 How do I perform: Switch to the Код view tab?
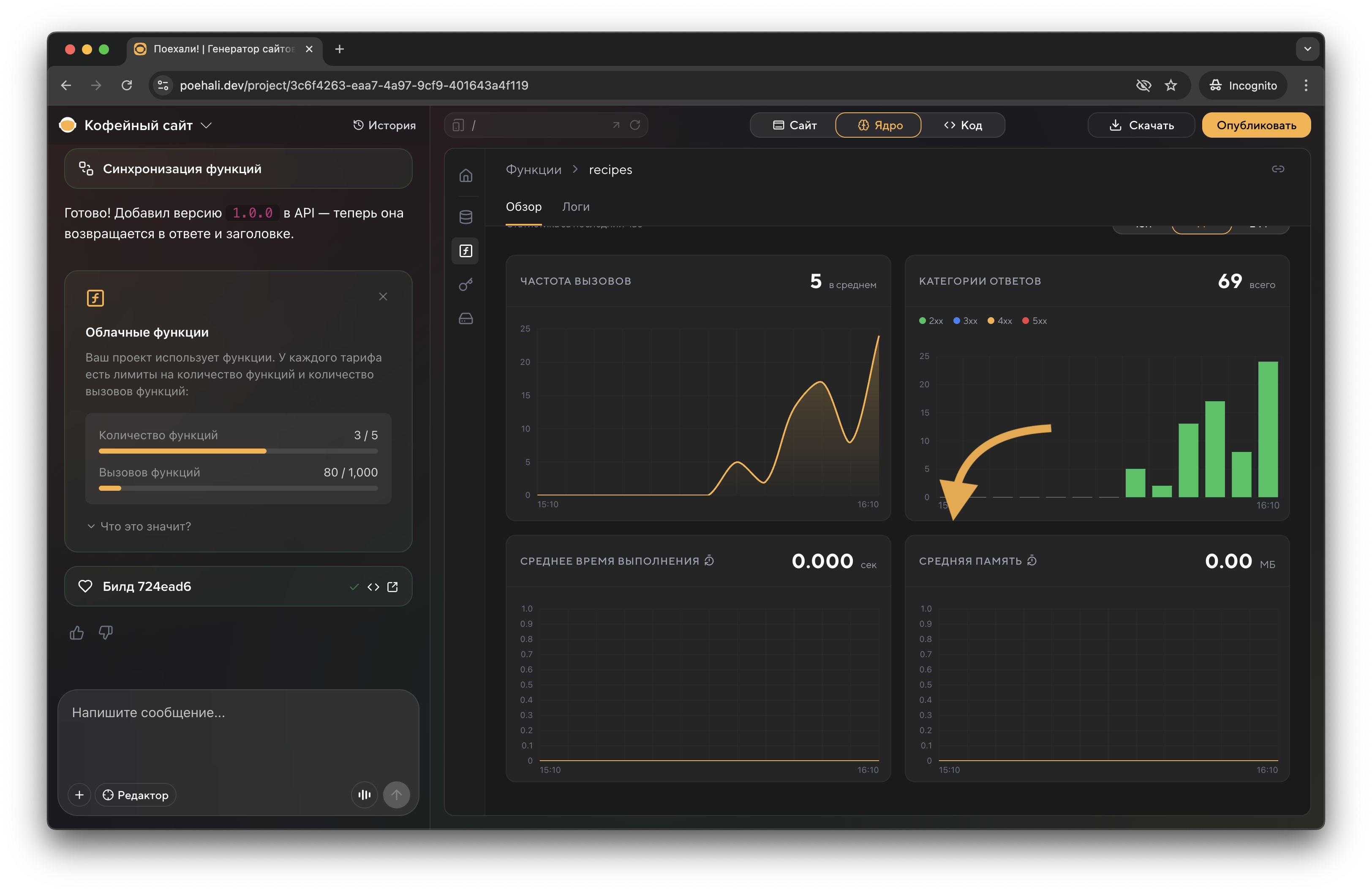tap(963, 125)
